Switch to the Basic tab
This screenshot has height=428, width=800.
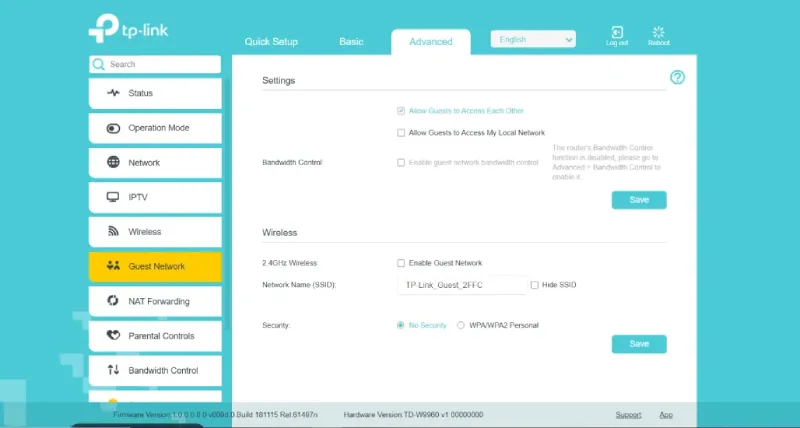point(351,42)
